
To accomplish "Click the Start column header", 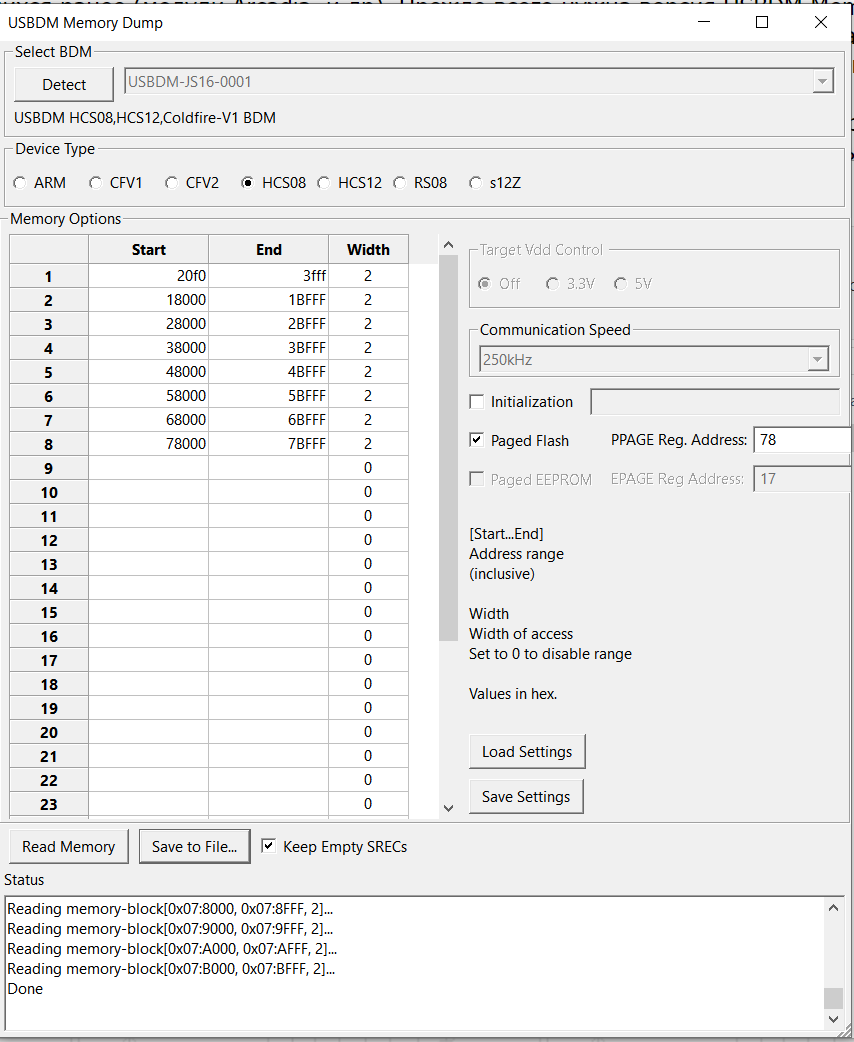I will 148,250.
